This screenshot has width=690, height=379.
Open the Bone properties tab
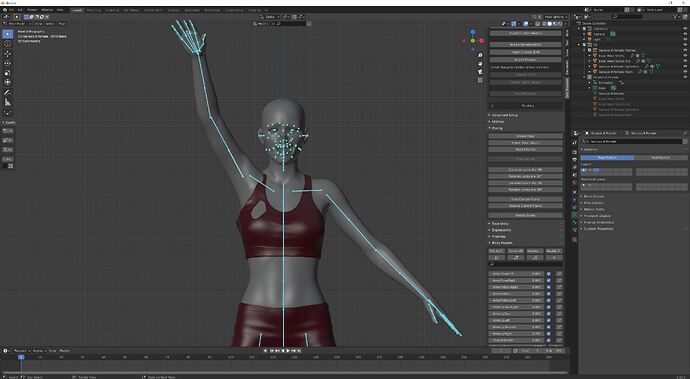(574, 223)
